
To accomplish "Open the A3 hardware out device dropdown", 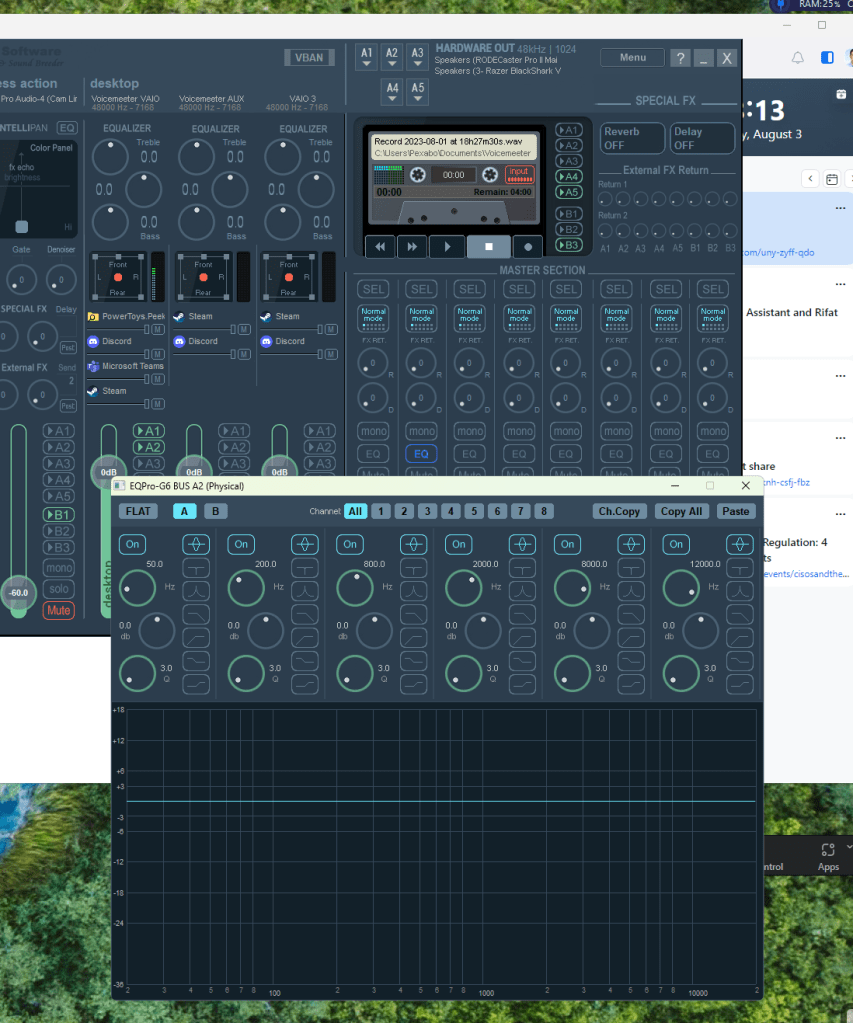I will (x=417, y=57).
